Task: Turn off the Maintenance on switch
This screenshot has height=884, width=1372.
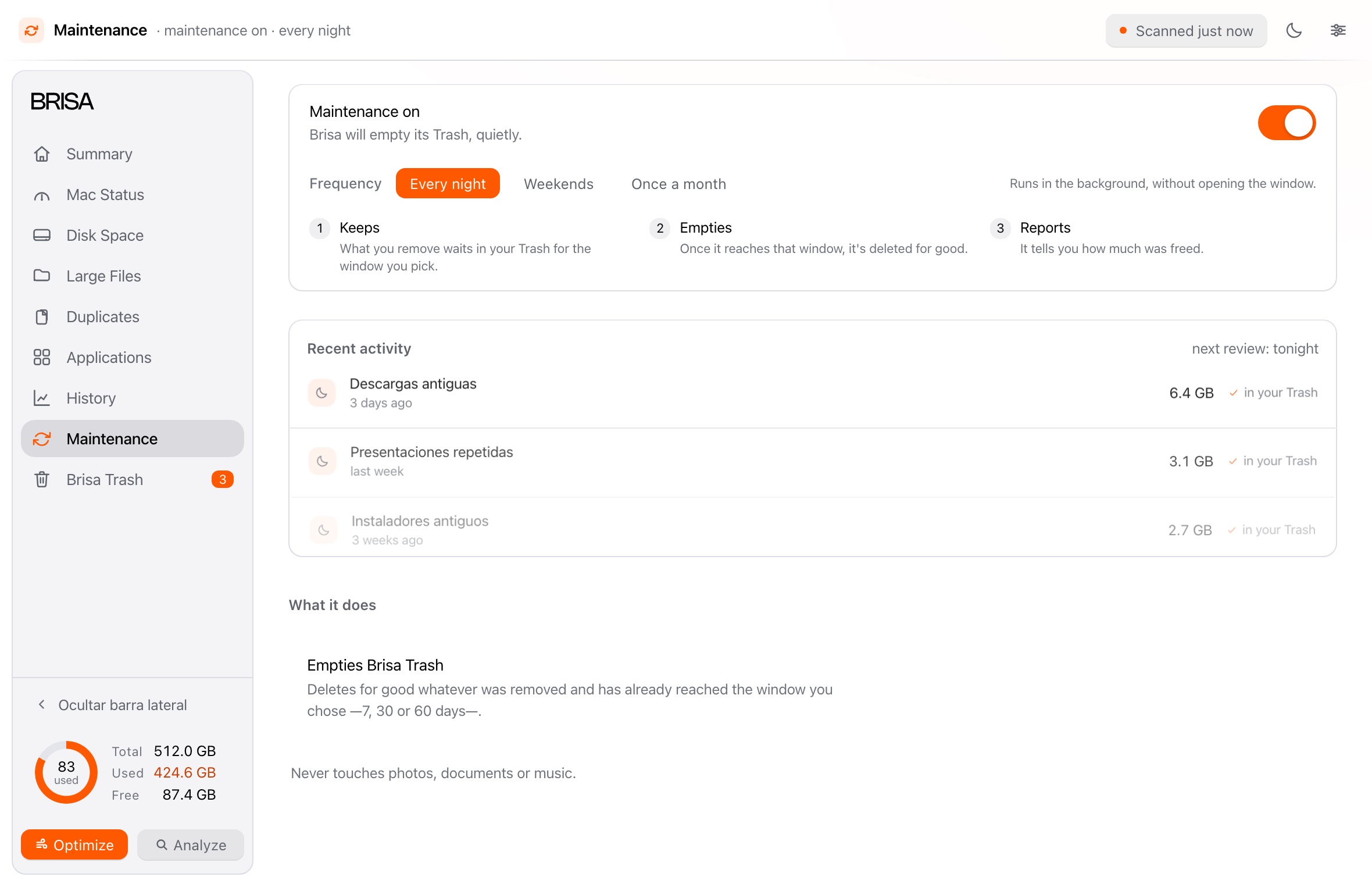Action: [1287, 123]
